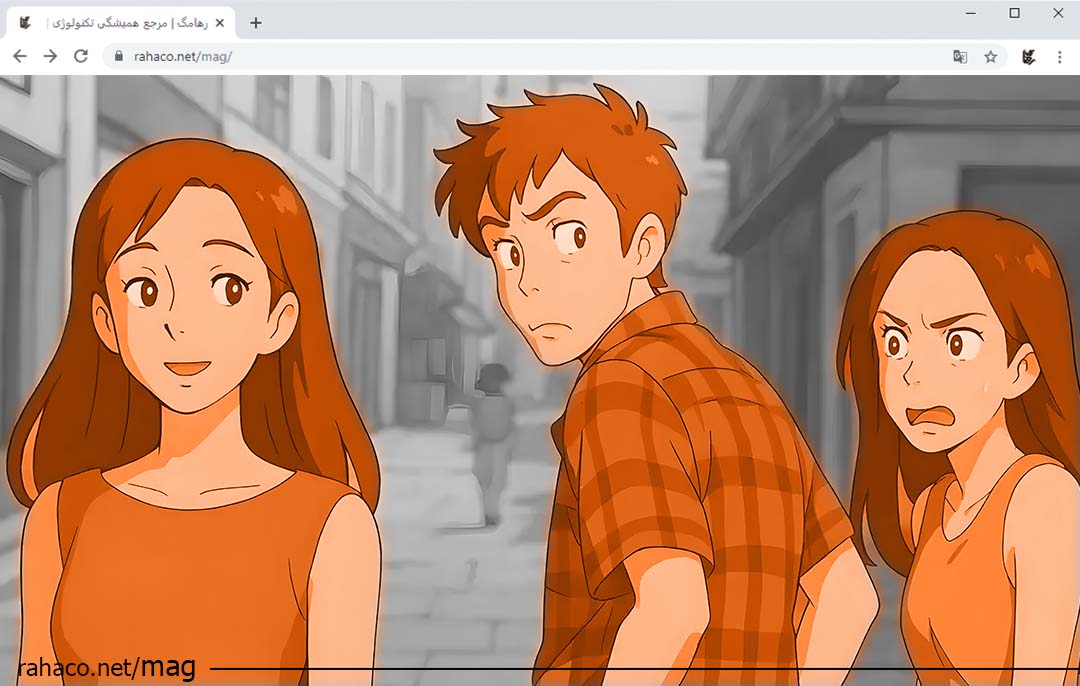Reload the rahaco.net/mag page
This screenshot has height=686, width=1080.
coord(81,57)
